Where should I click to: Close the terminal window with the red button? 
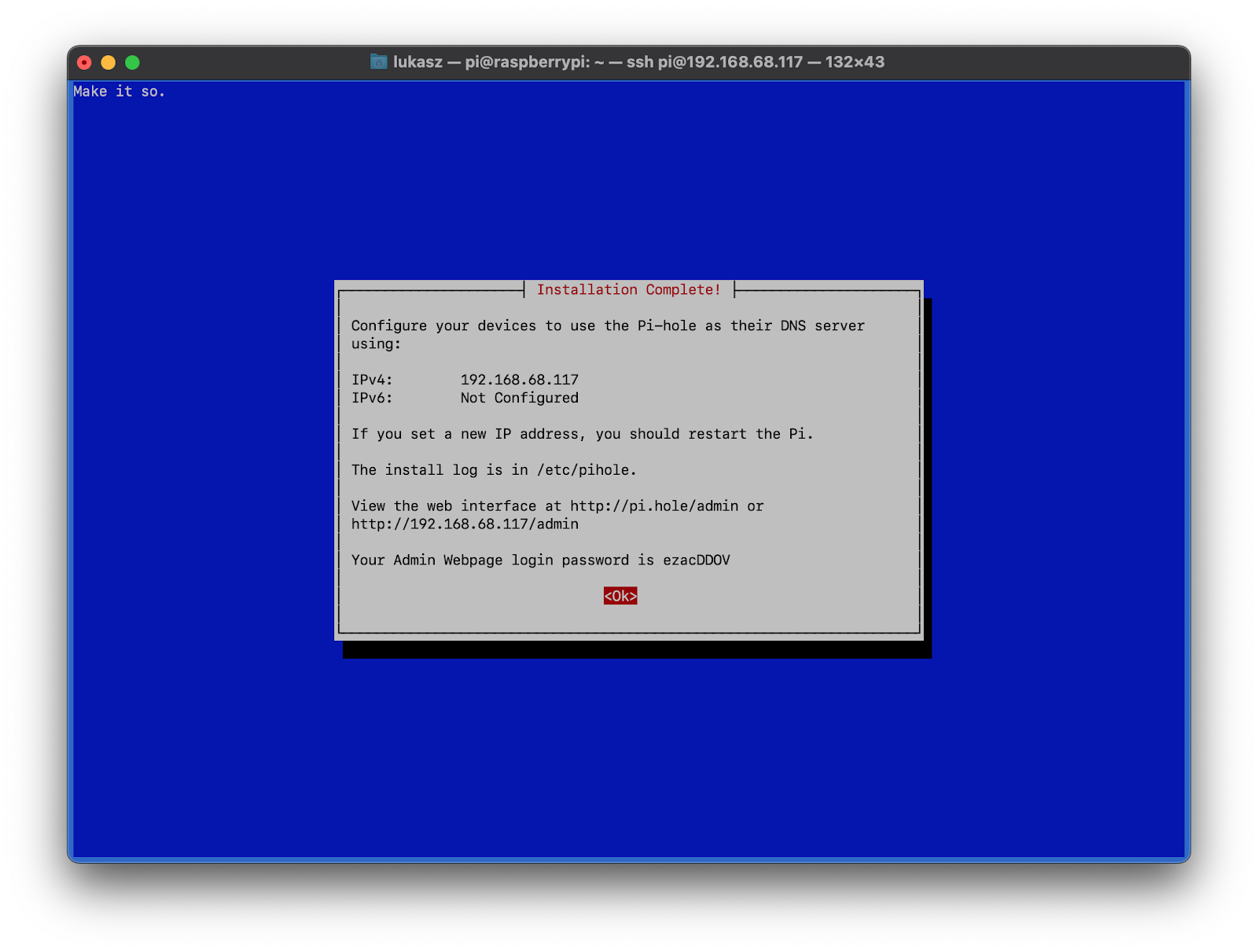pyautogui.click(x=85, y=62)
